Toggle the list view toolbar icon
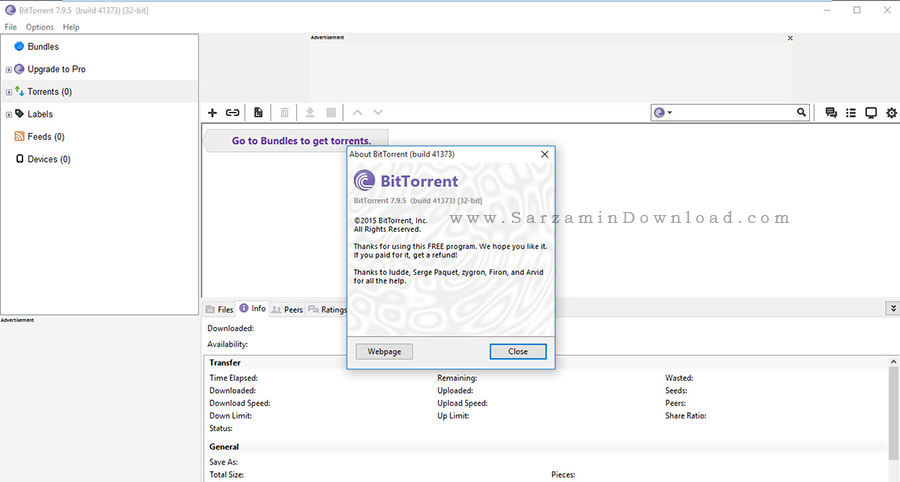Viewport: 900px width, 482px height. [x=851, y=112]
